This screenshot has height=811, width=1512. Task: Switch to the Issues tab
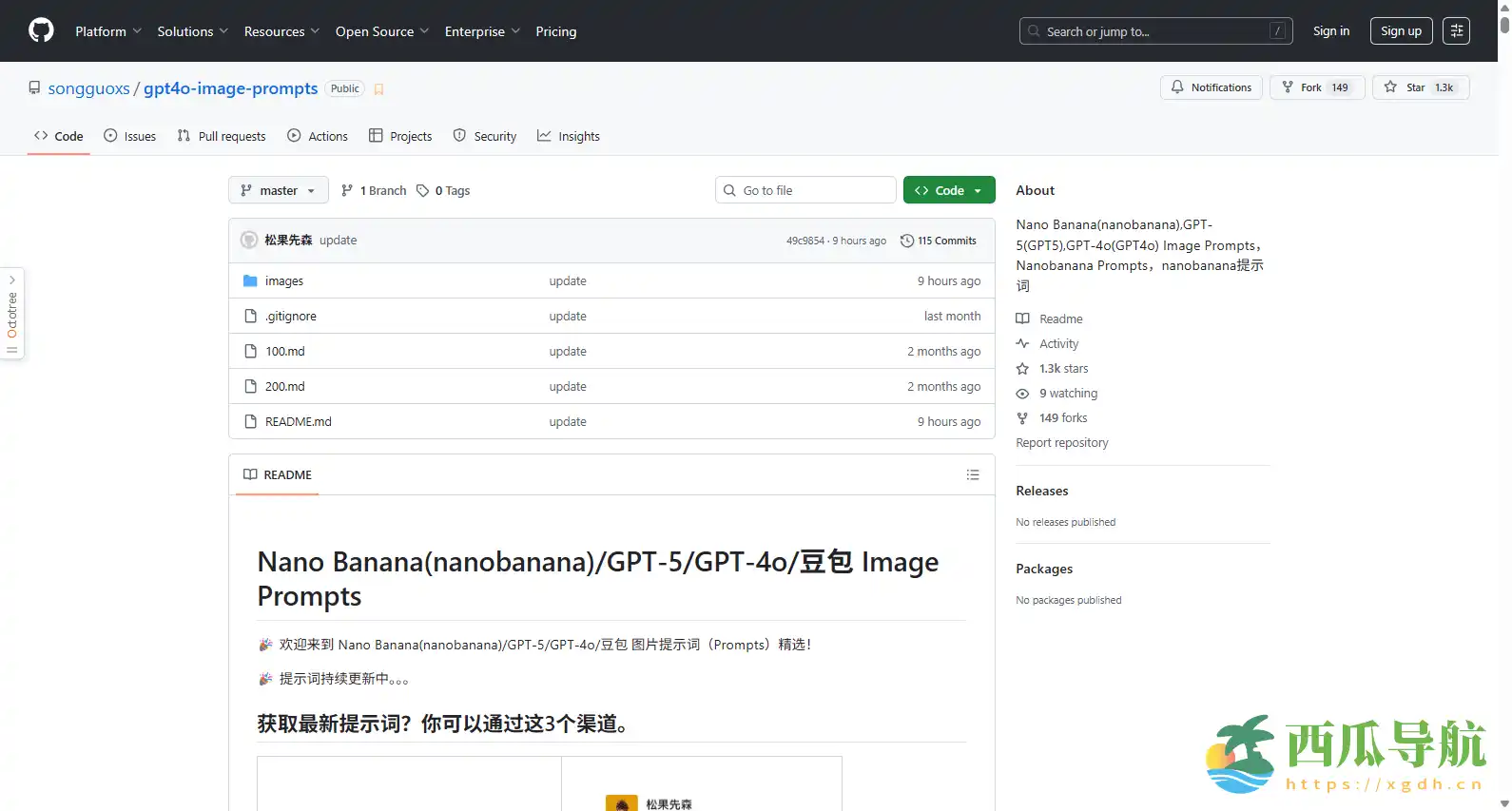point(130,137)
